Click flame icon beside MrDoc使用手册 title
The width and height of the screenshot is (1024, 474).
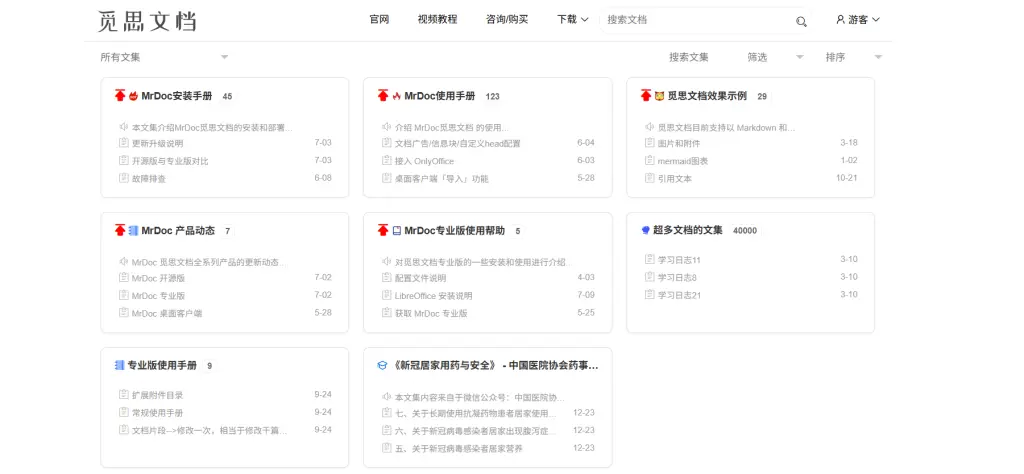(x=396, y=96)
